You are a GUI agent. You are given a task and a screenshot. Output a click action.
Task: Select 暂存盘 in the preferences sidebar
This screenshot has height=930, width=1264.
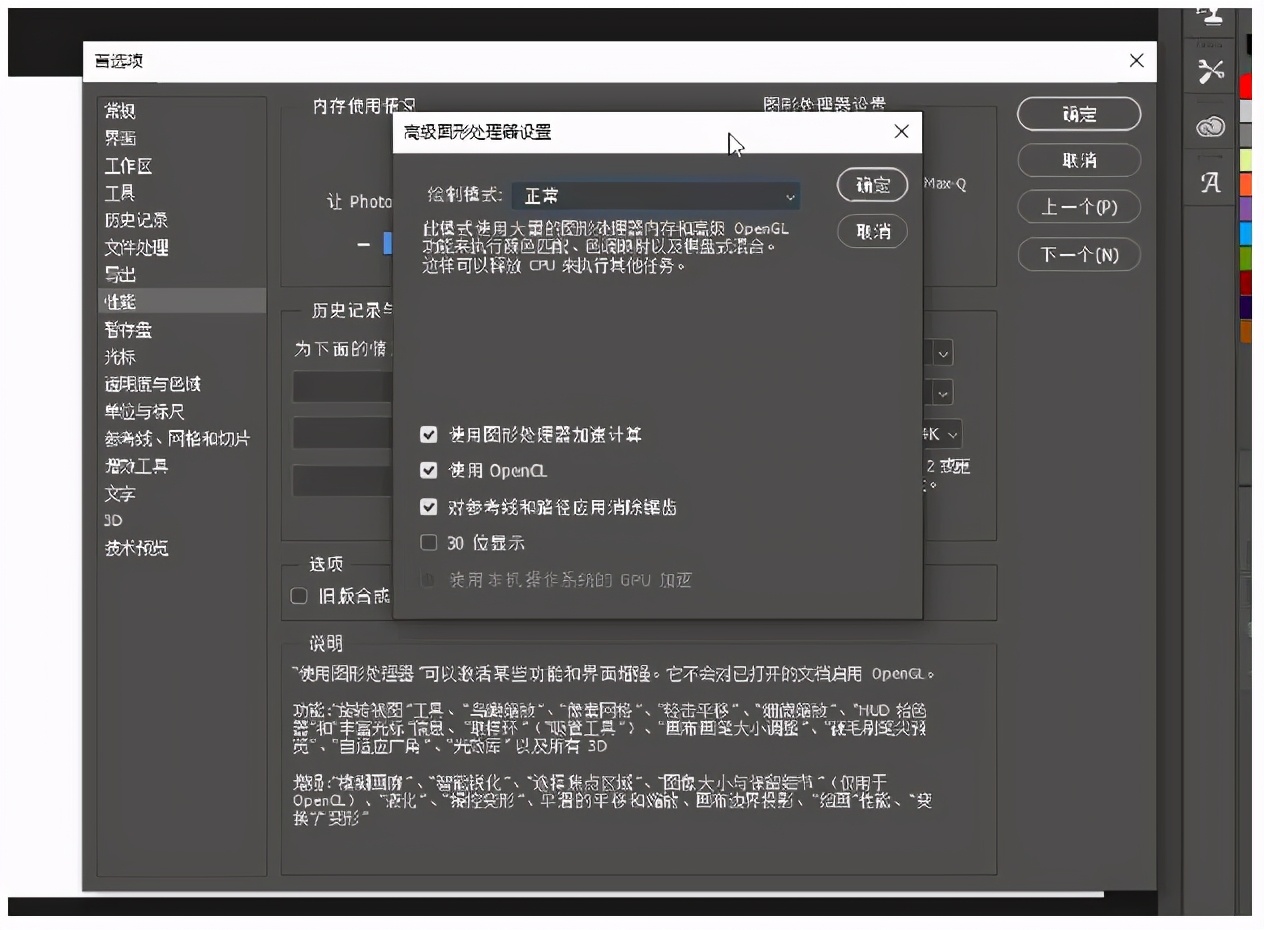point(129,329)
